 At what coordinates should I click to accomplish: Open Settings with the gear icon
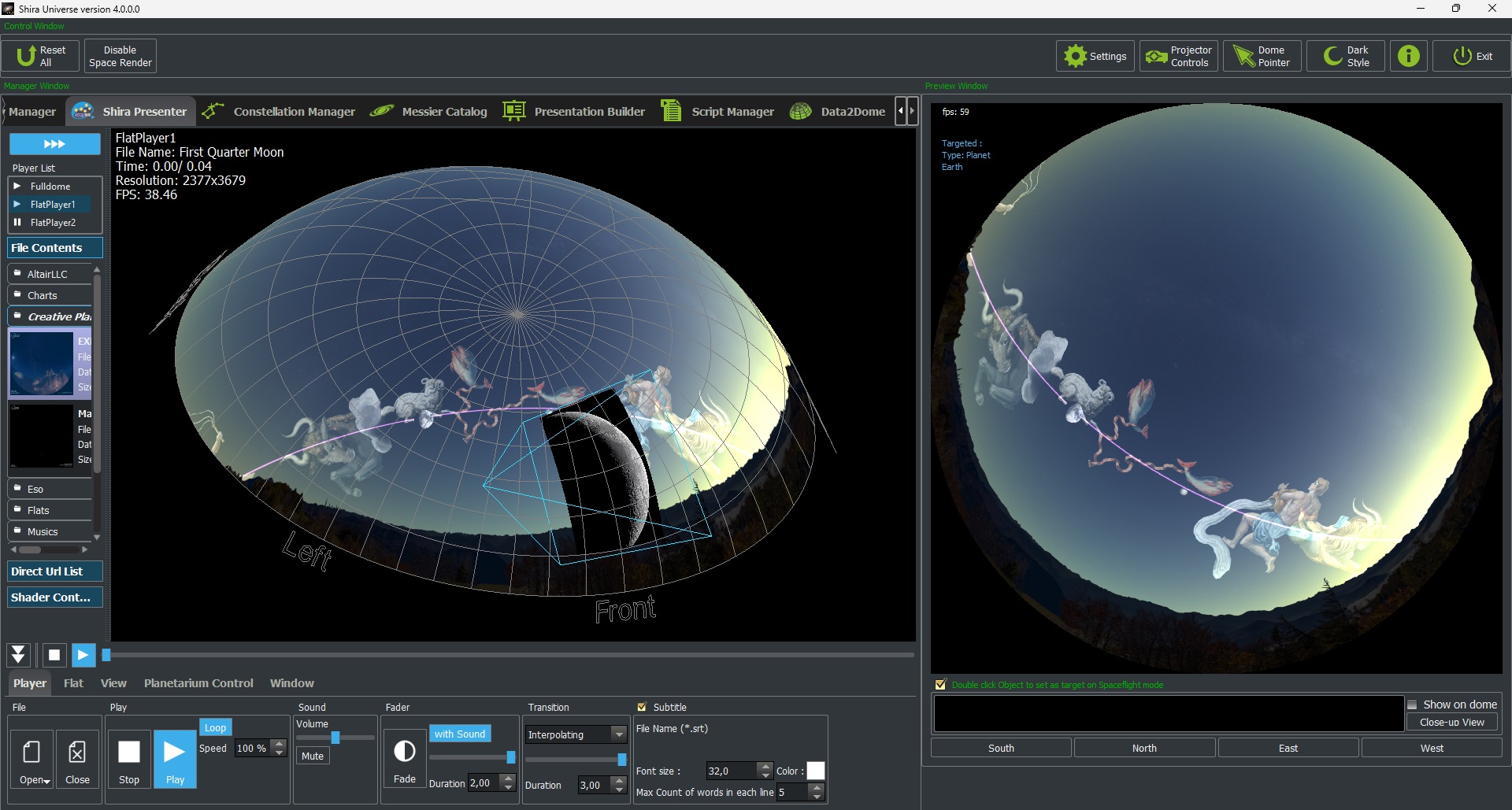coord(1095,56)
